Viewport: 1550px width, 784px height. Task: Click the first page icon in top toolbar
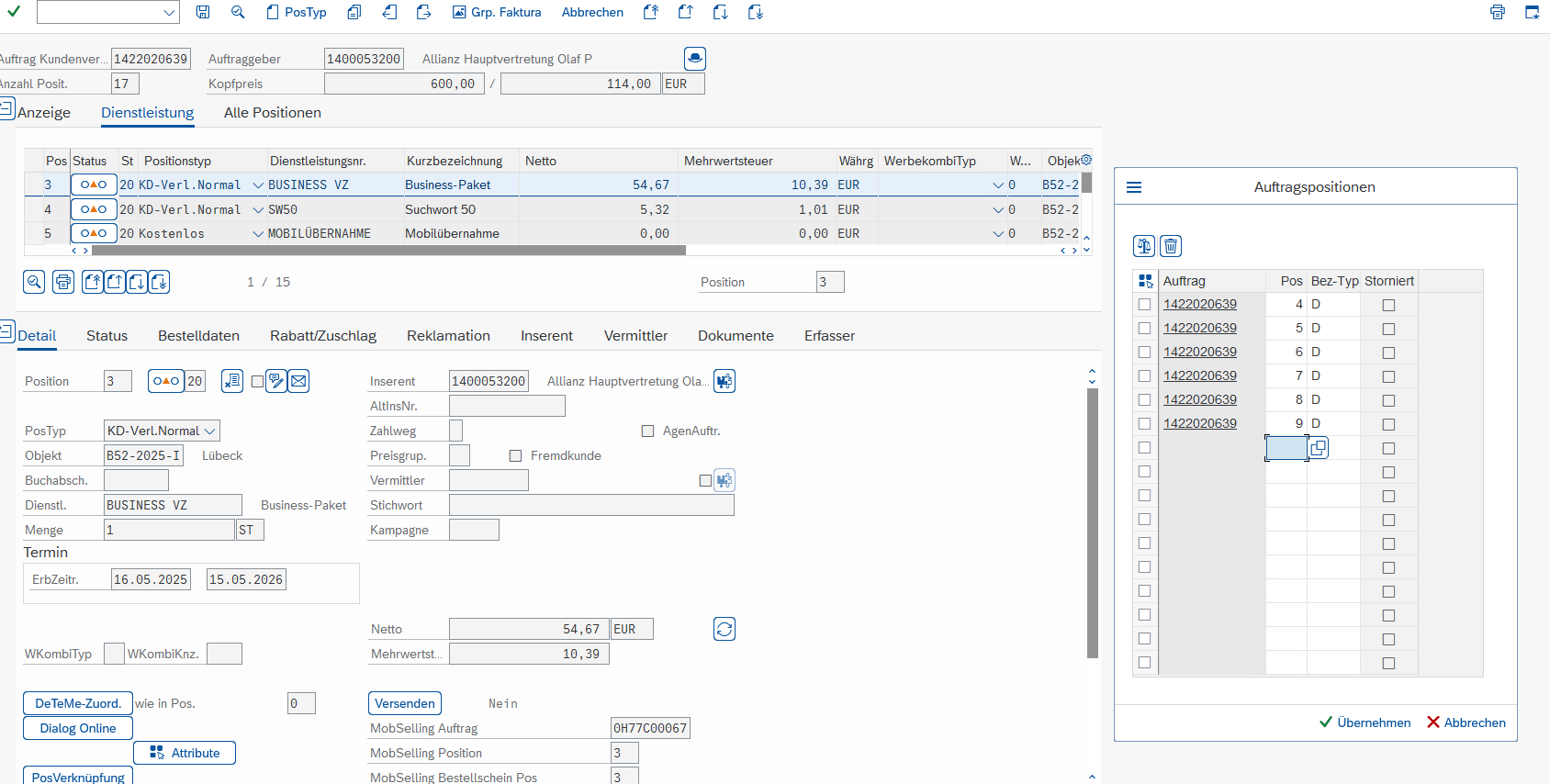pos(651,12)
